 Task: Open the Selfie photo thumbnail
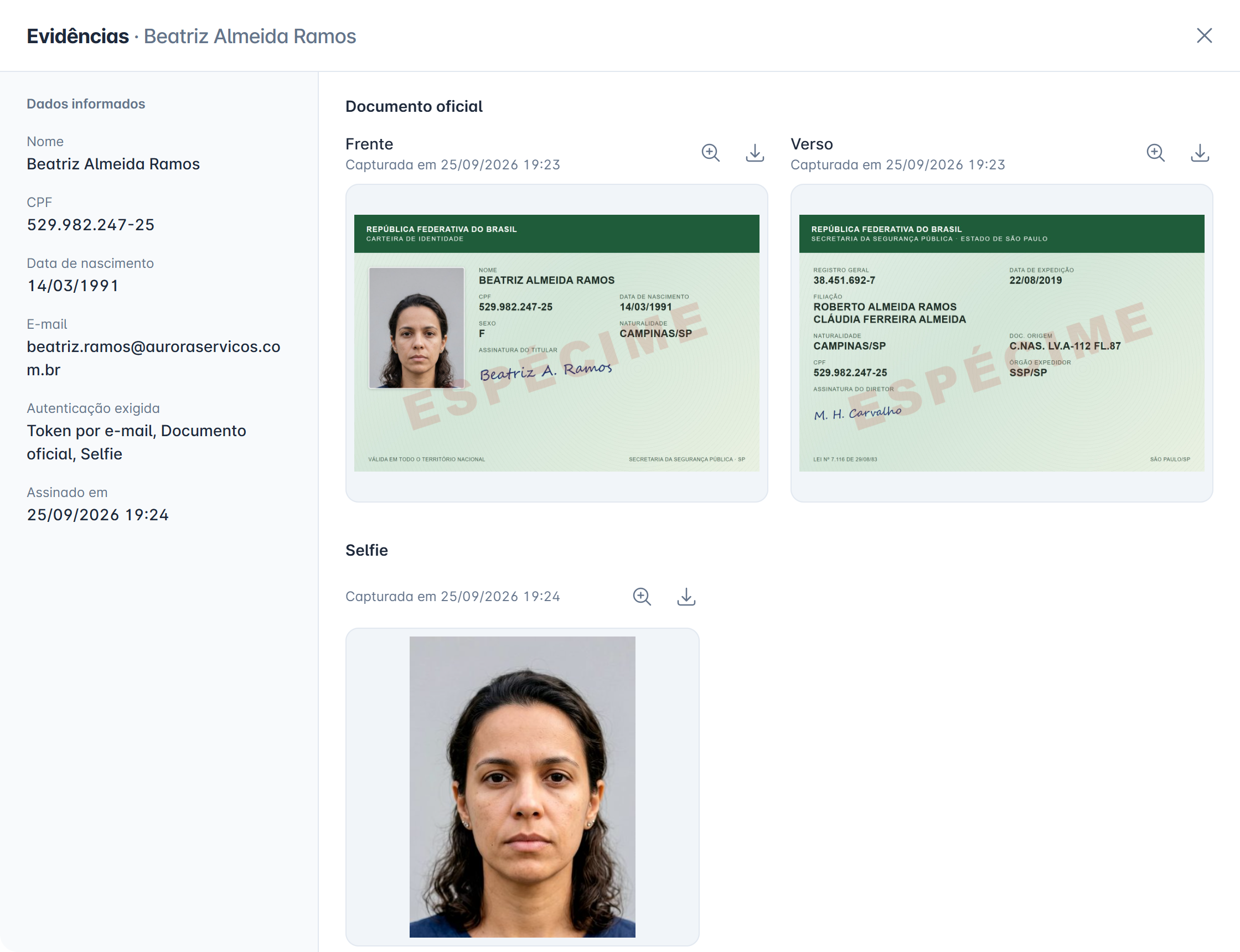point(522,787)
